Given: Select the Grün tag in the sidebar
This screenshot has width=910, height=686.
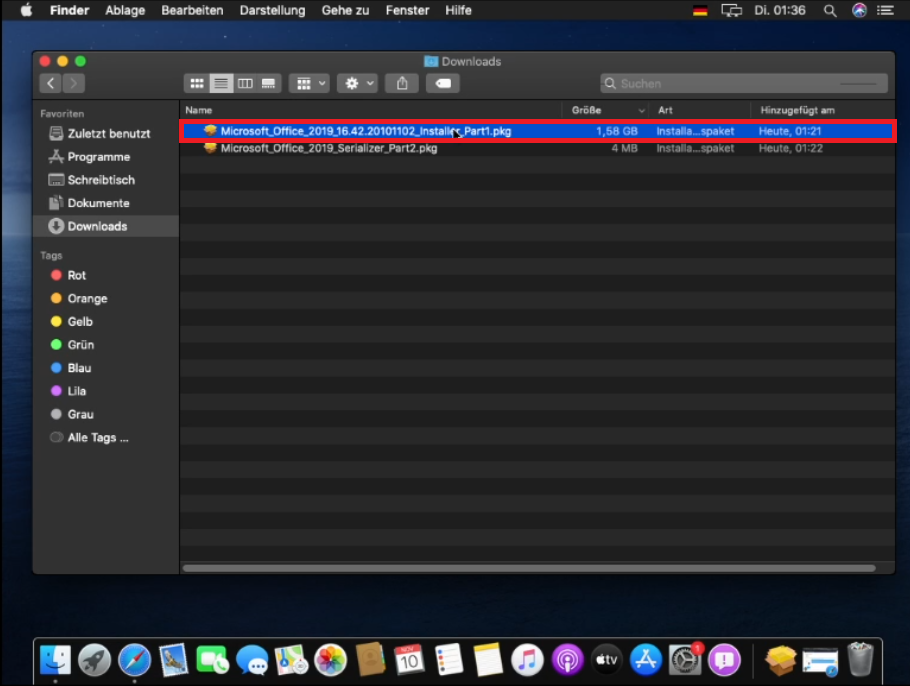Looking at the screenshot, I should tap(80, 345).
